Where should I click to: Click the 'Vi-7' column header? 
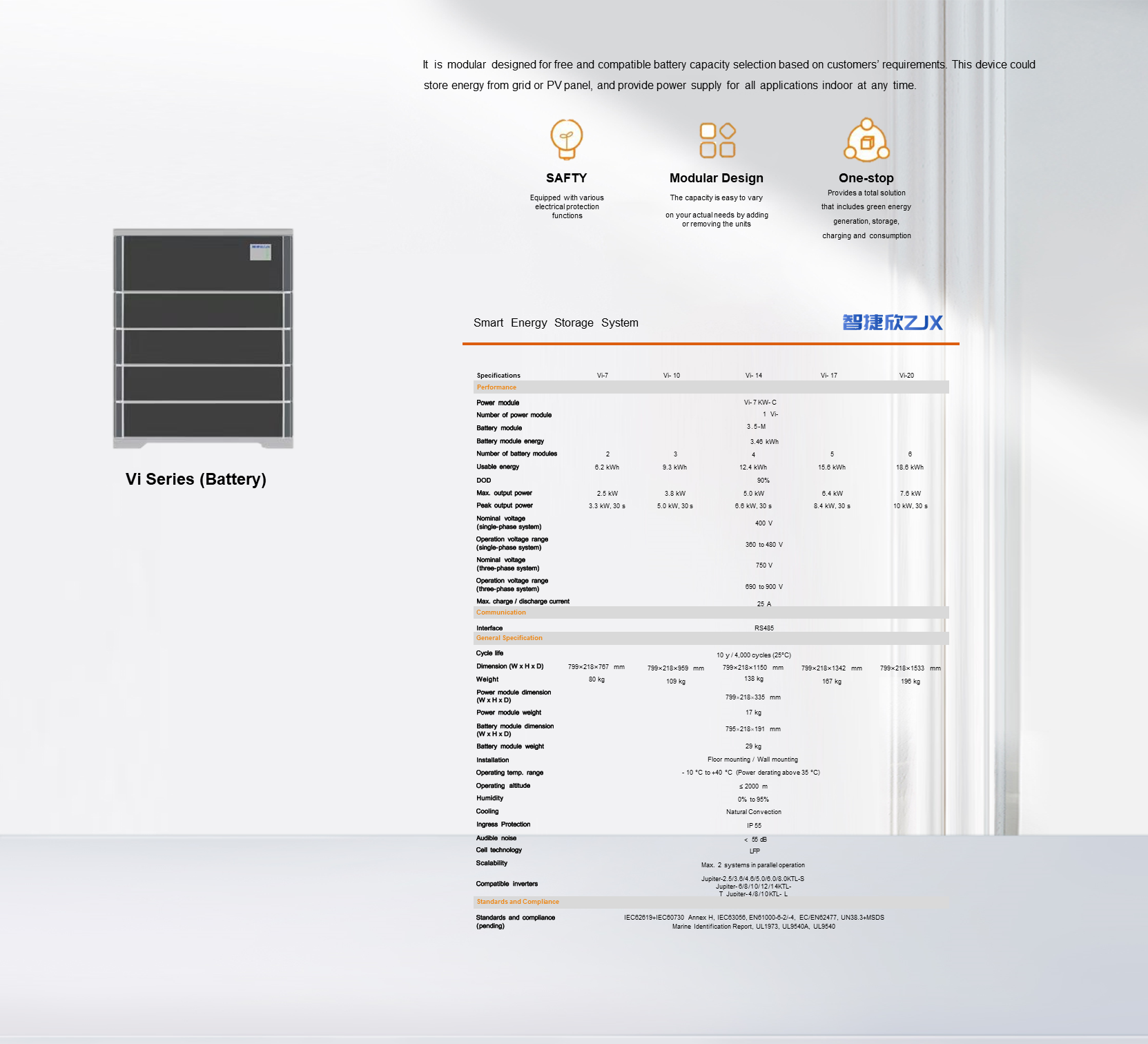click(x=603, y=376)
